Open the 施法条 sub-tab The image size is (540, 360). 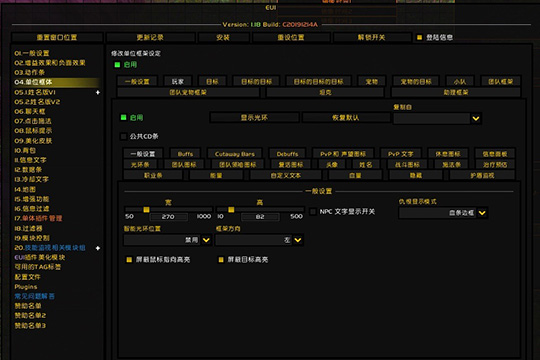point(451,165)
